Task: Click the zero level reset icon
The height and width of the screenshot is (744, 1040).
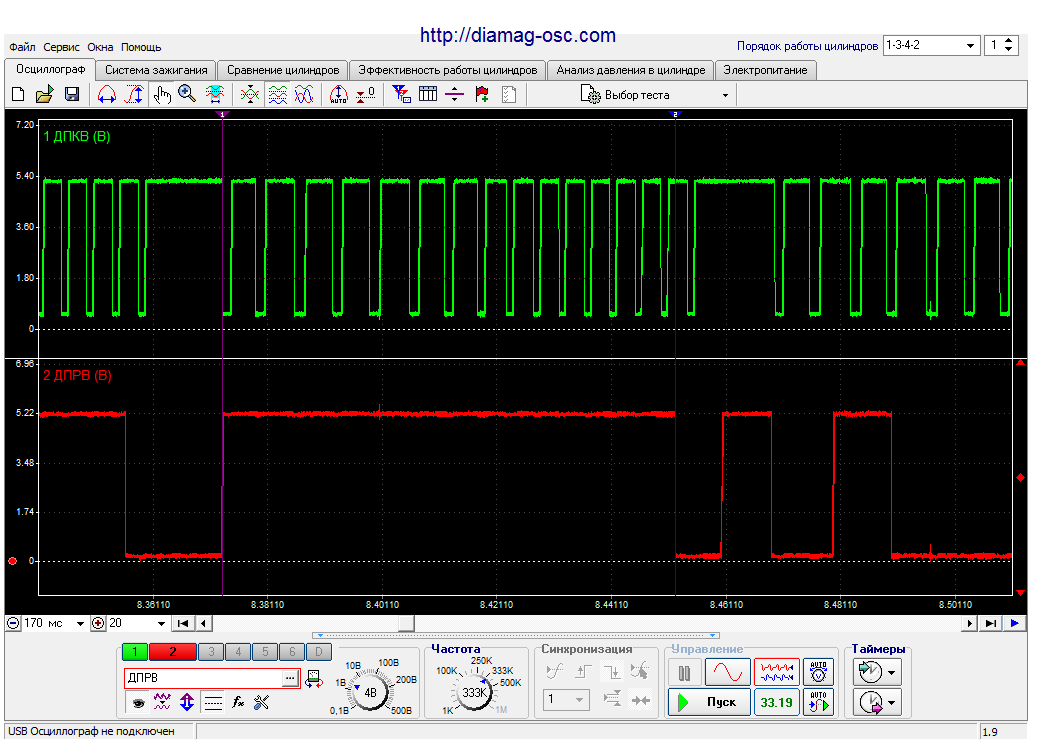Action: (365, 95)
